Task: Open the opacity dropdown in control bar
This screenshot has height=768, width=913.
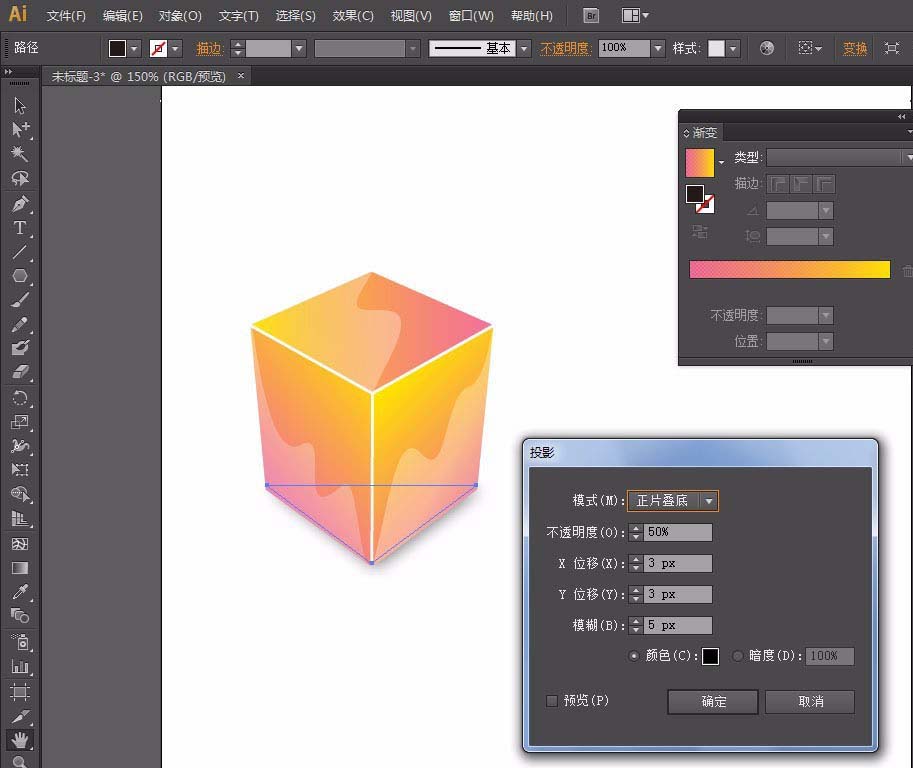Action: tap(657, 47)
